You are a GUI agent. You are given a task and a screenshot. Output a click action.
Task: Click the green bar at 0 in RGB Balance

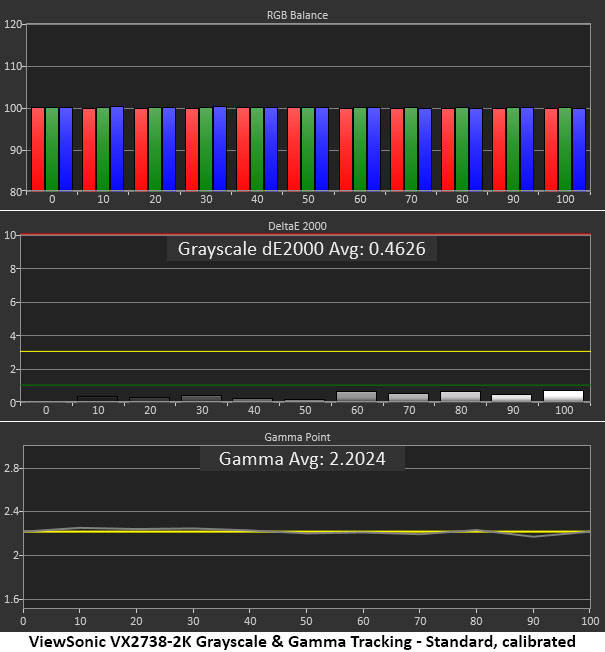coord(52,149)
